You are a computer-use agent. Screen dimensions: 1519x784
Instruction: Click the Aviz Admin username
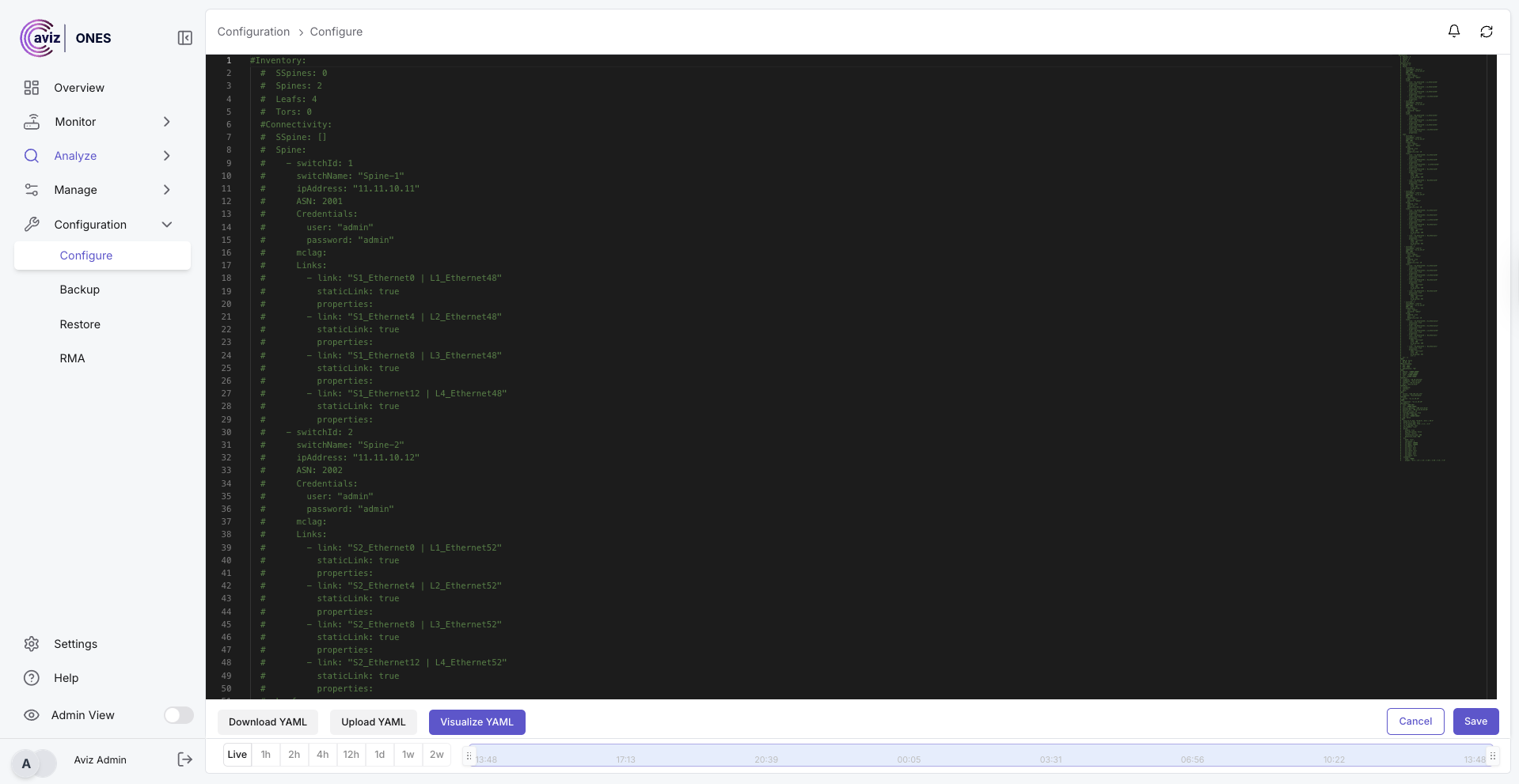(101, 759)
